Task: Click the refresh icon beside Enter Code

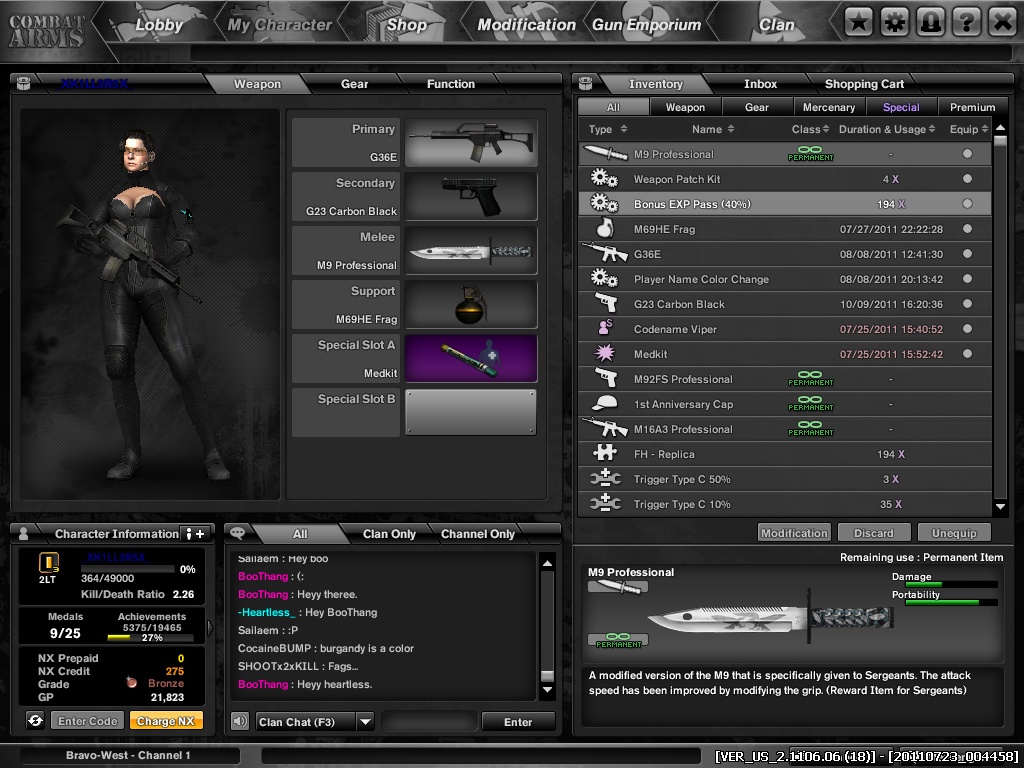Action: point(35,720)
